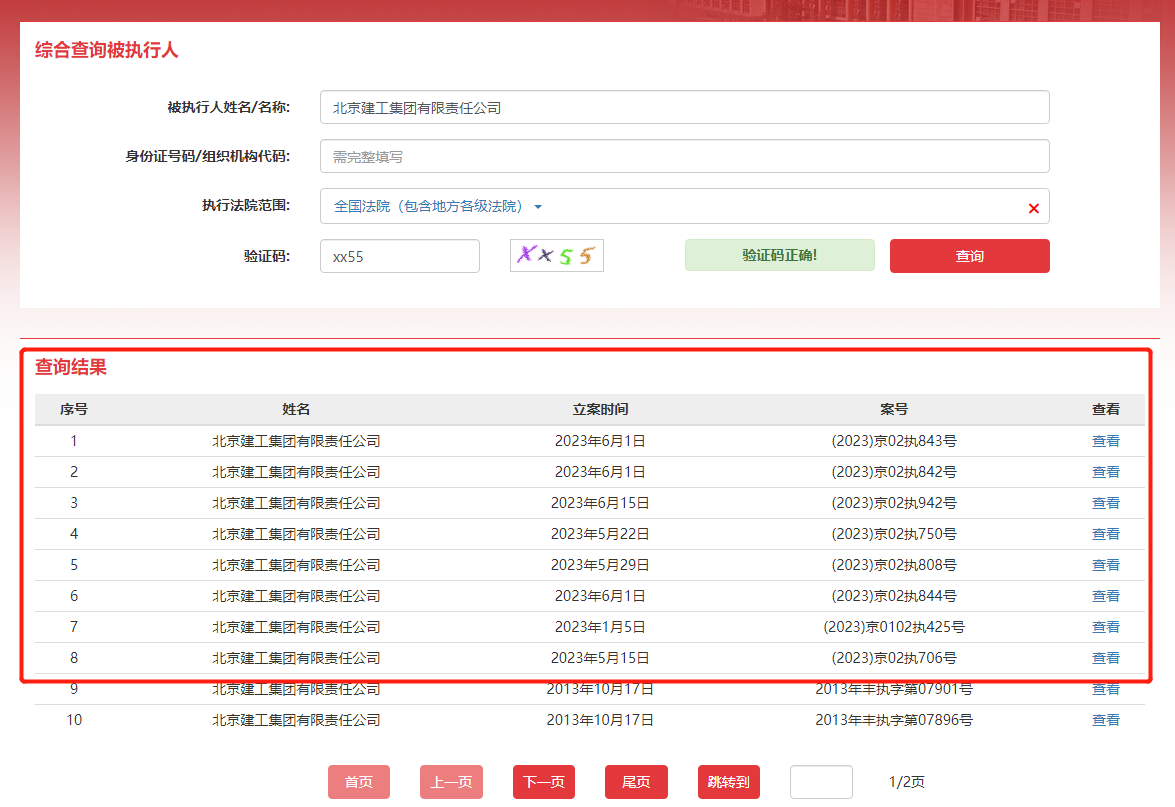Click case number (2023)京02执842号

894,472
